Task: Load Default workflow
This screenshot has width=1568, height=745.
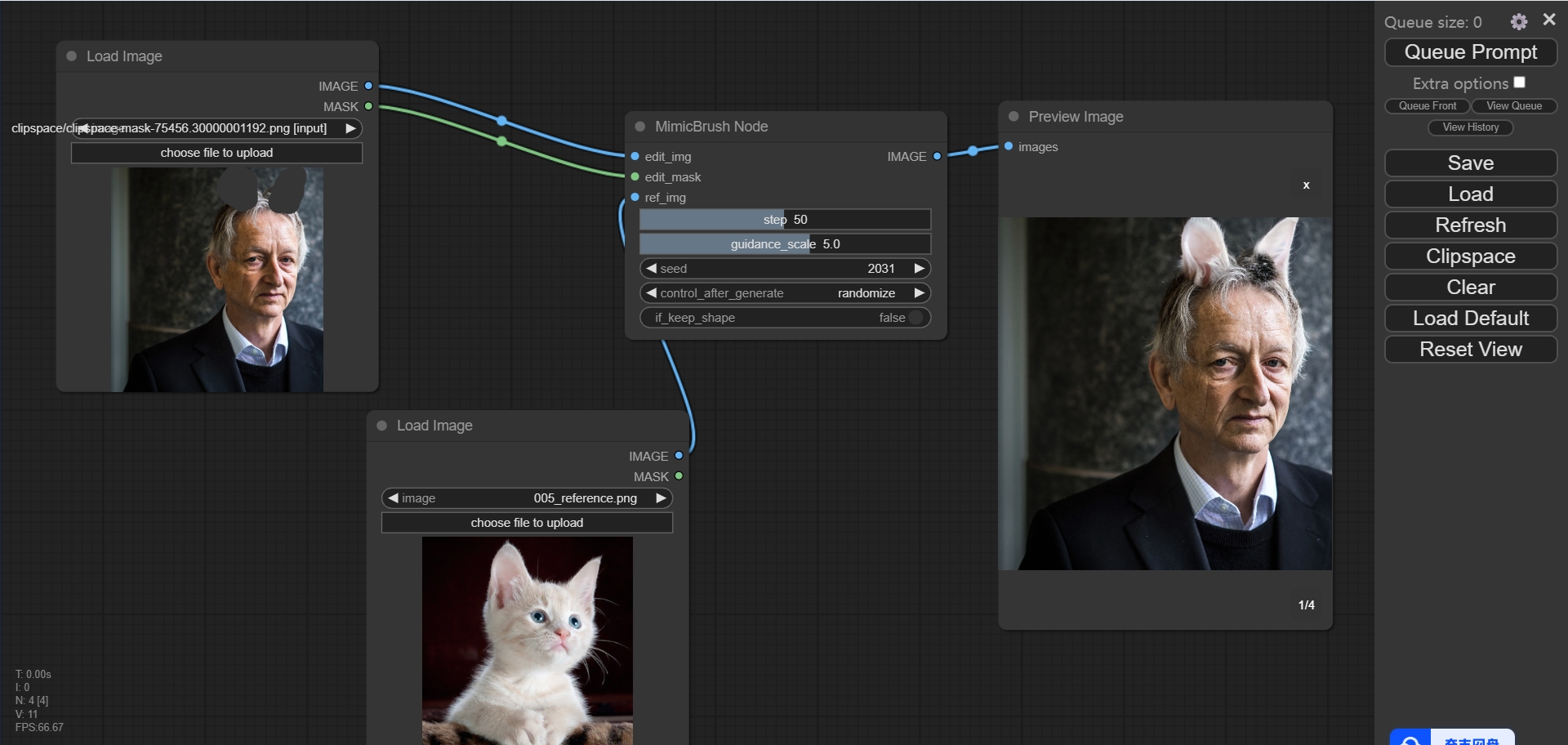Action: coord(1471,319)
